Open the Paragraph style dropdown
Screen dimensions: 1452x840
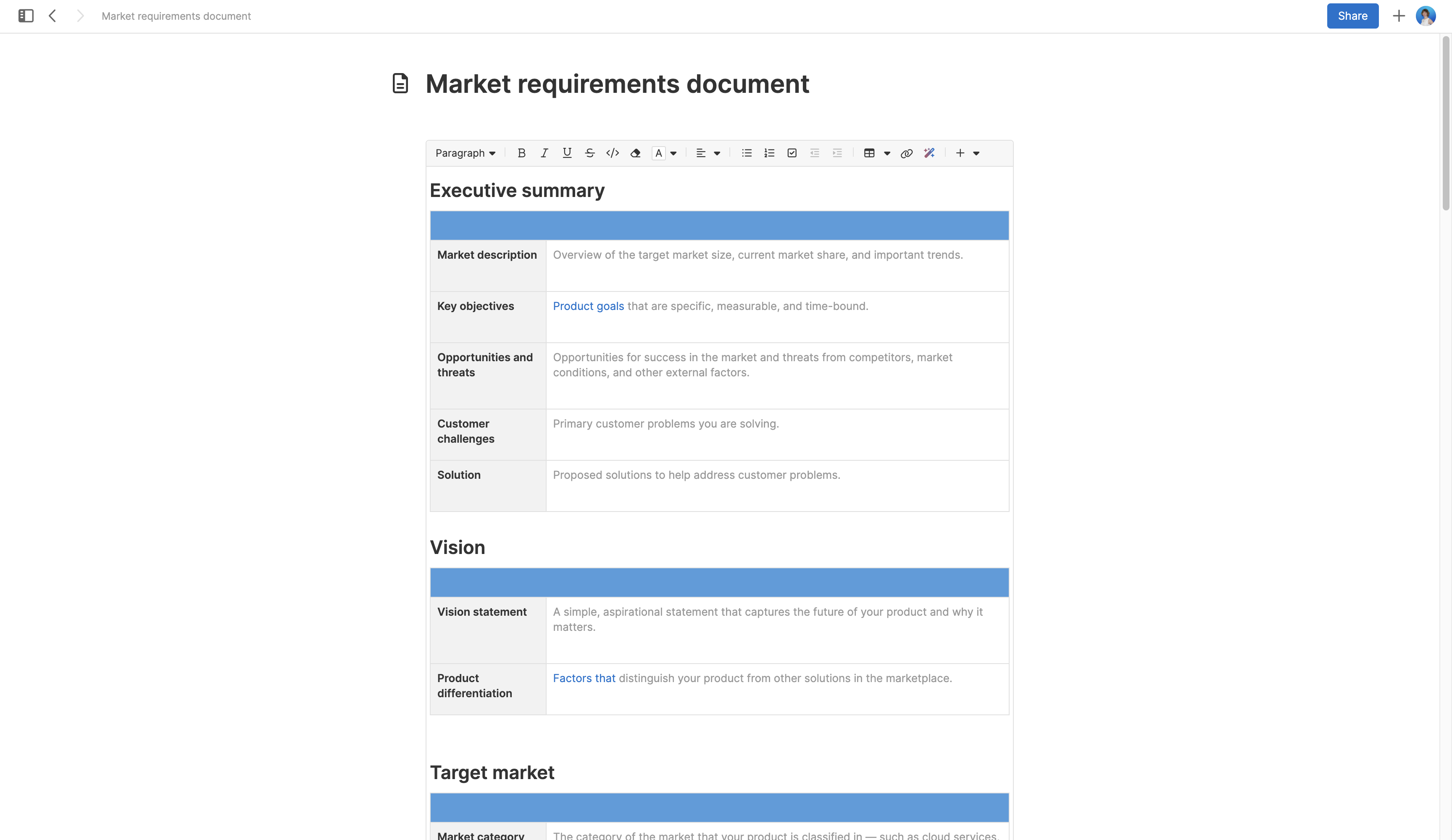point(465,153)
